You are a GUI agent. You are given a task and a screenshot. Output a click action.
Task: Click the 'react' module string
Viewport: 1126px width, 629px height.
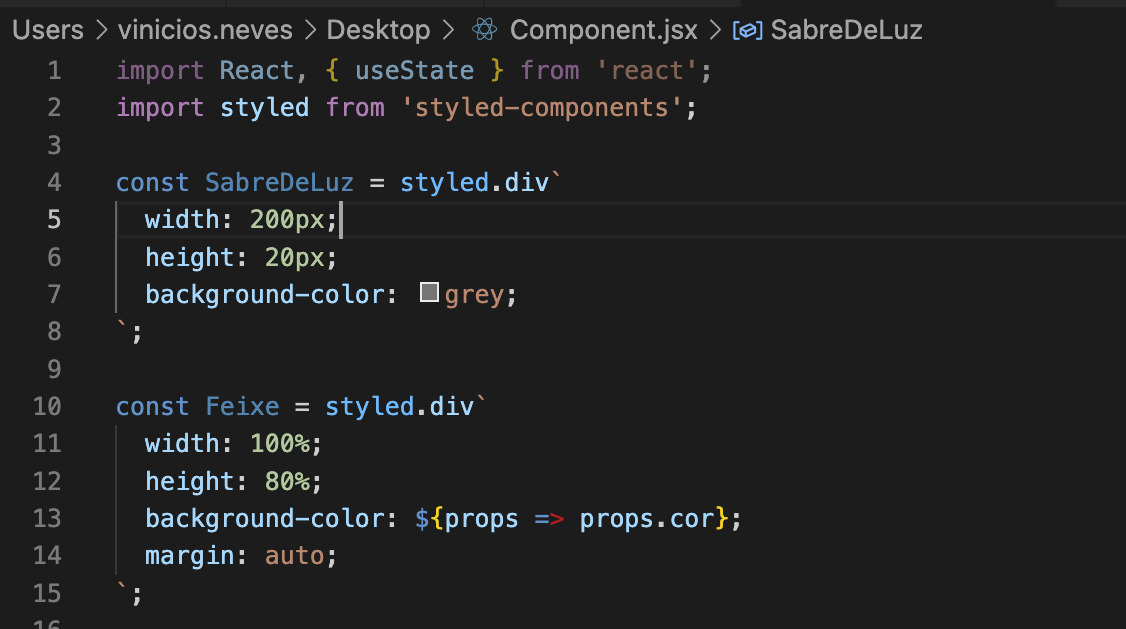(x=646, y=70)
